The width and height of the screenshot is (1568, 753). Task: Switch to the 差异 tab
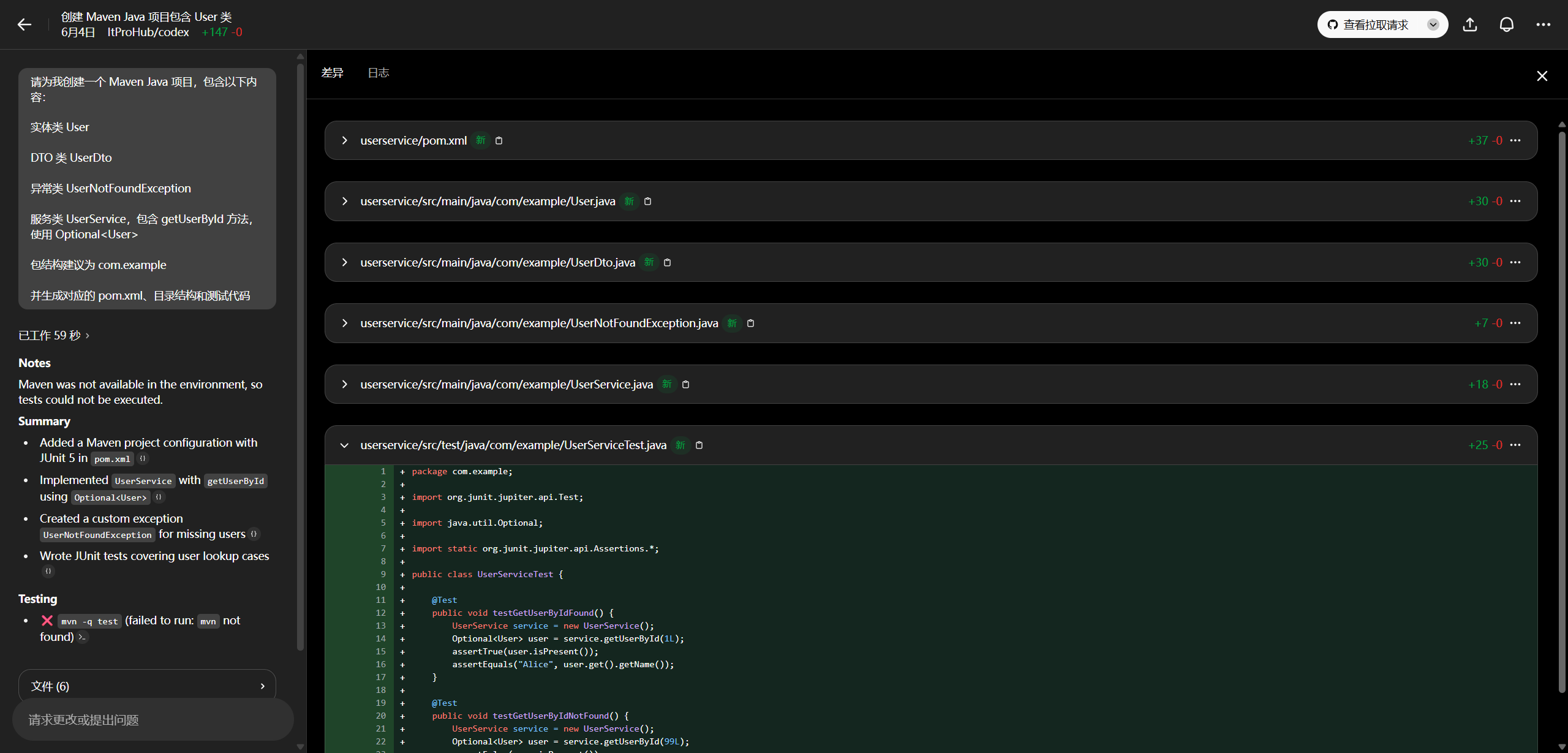click(x=333, y=72)
